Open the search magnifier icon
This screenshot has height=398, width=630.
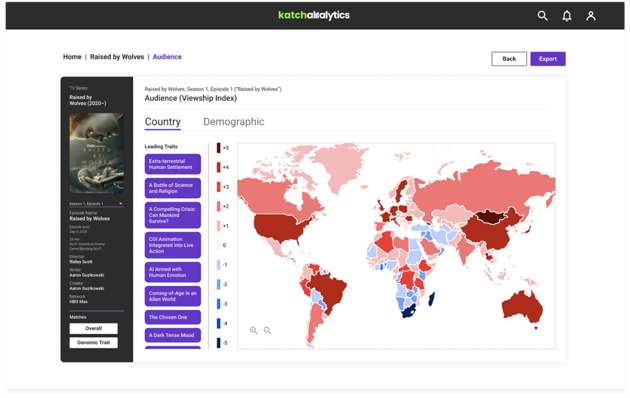(x=542, y=16)
